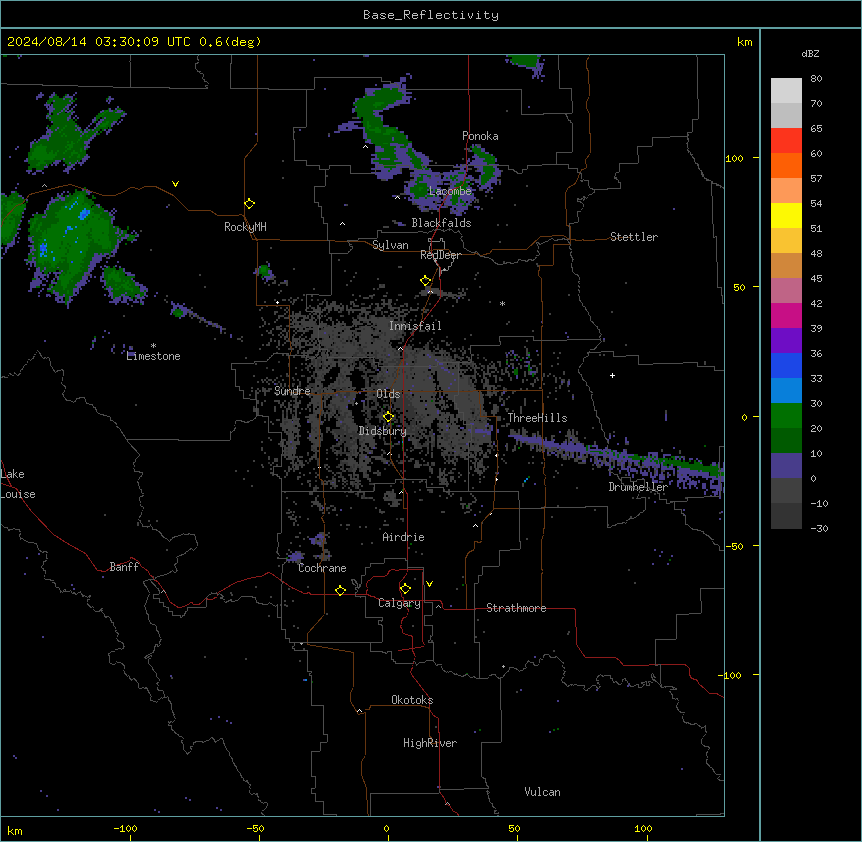Click the HighRiver label
Screen dimensions: 862x842
[430, 743]
